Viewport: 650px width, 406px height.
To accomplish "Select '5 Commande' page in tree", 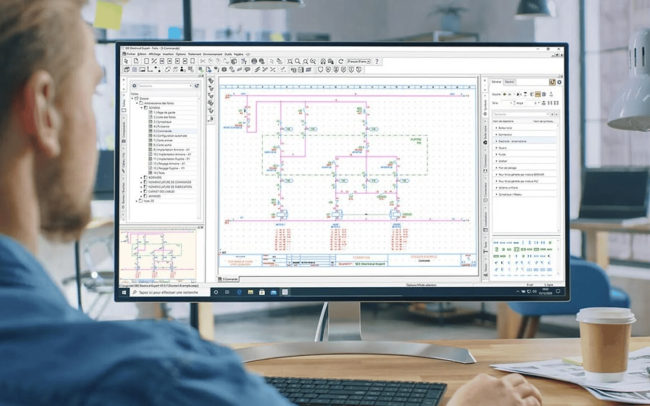I will [x=161, y=131].
